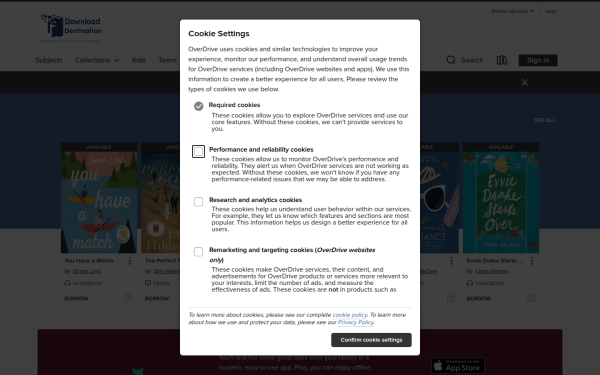Confirm cookie settings

click(371, 340)
